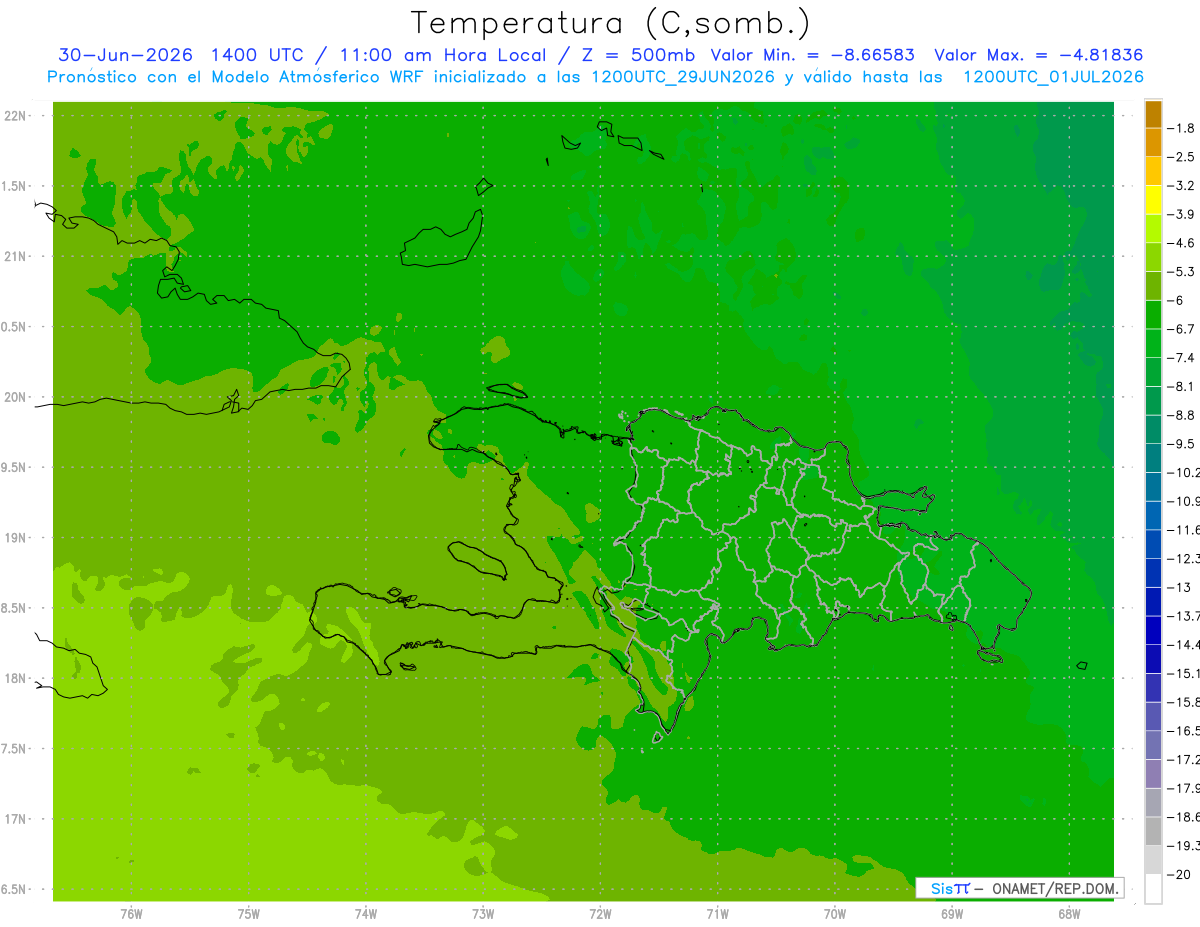This screenshot has height=927, width=1200.
Task: Click the '-2.5' colorbar value
Action: pos(1181,157)
